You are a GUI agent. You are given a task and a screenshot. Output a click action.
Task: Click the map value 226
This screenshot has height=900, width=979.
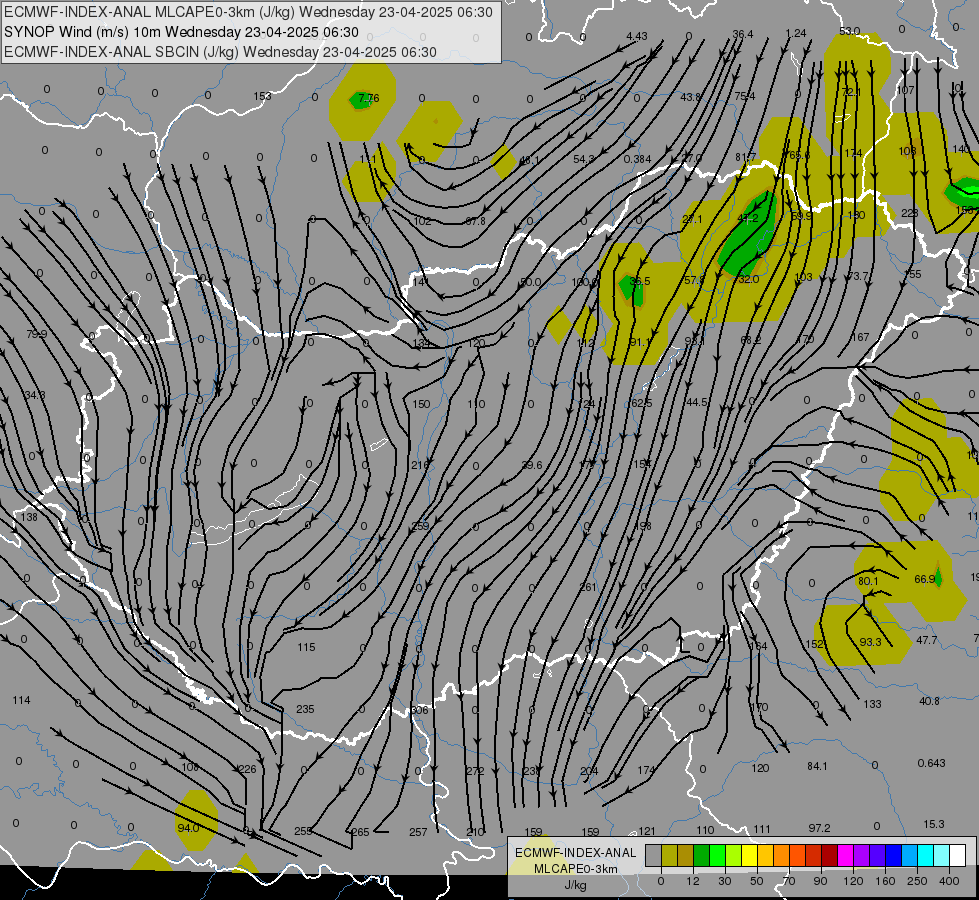click(x=247, y=769)
